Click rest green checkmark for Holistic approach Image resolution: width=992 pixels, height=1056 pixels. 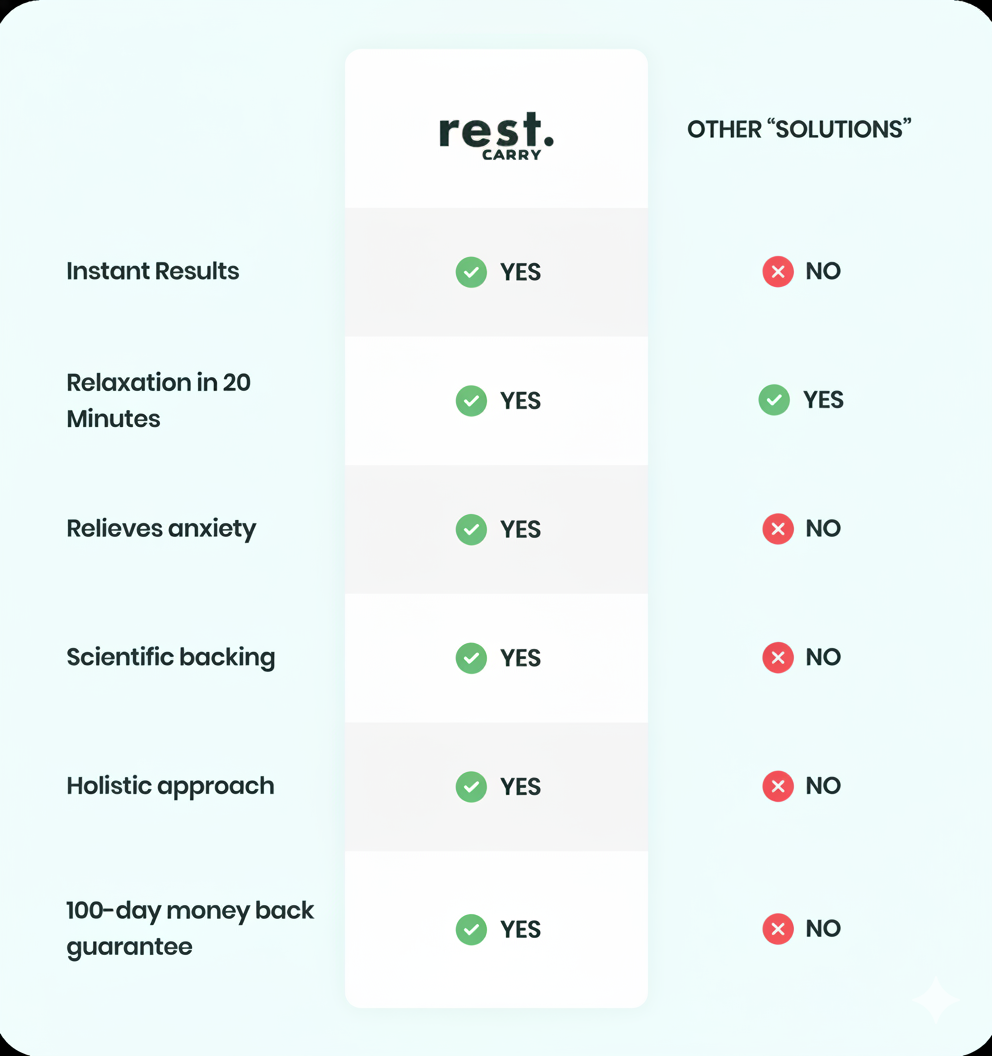pos(471,786)
